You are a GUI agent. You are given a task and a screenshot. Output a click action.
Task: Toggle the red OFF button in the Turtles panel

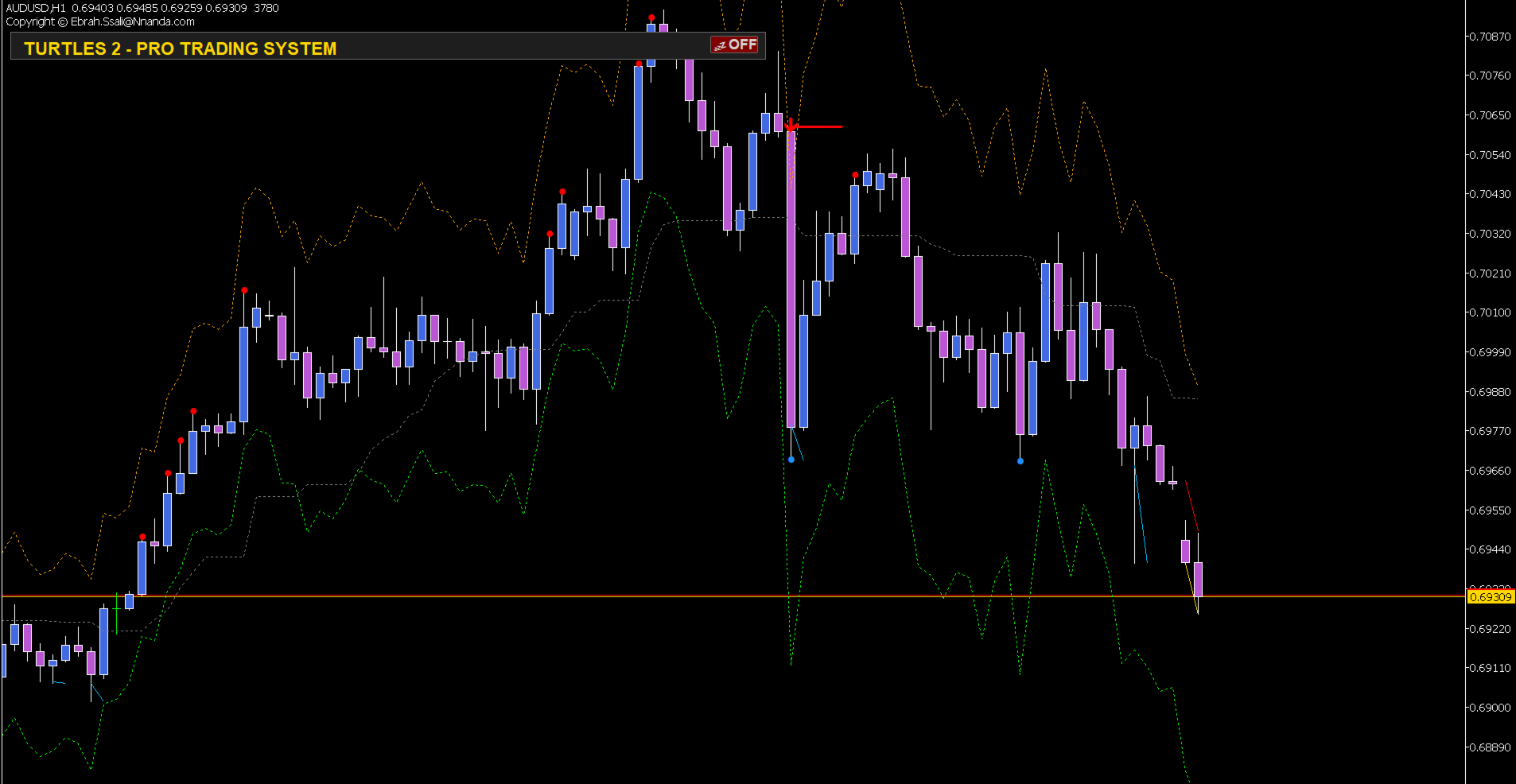[x=734, y=45]
